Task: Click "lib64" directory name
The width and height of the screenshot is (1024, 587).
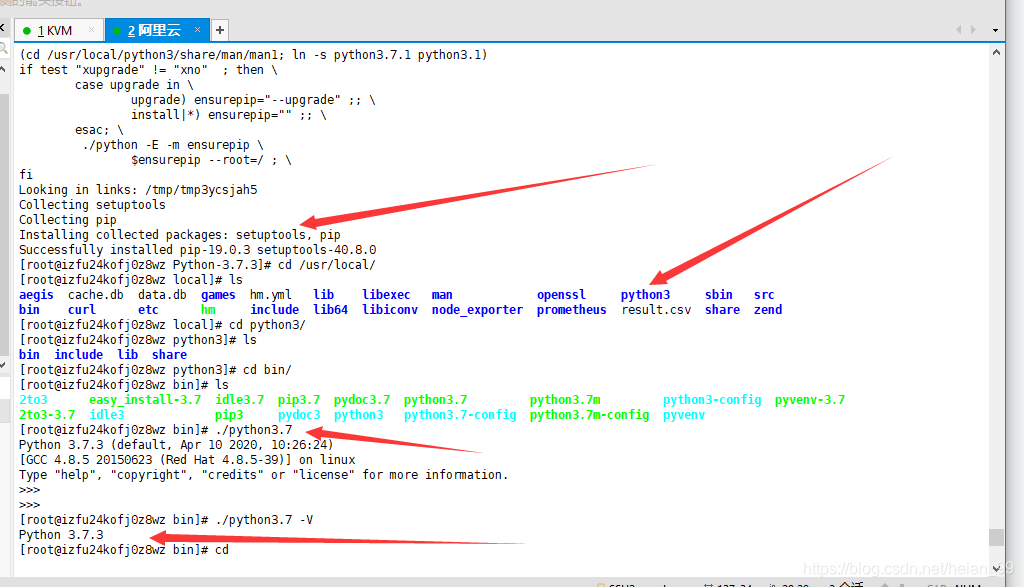Action: click(330, 310)
